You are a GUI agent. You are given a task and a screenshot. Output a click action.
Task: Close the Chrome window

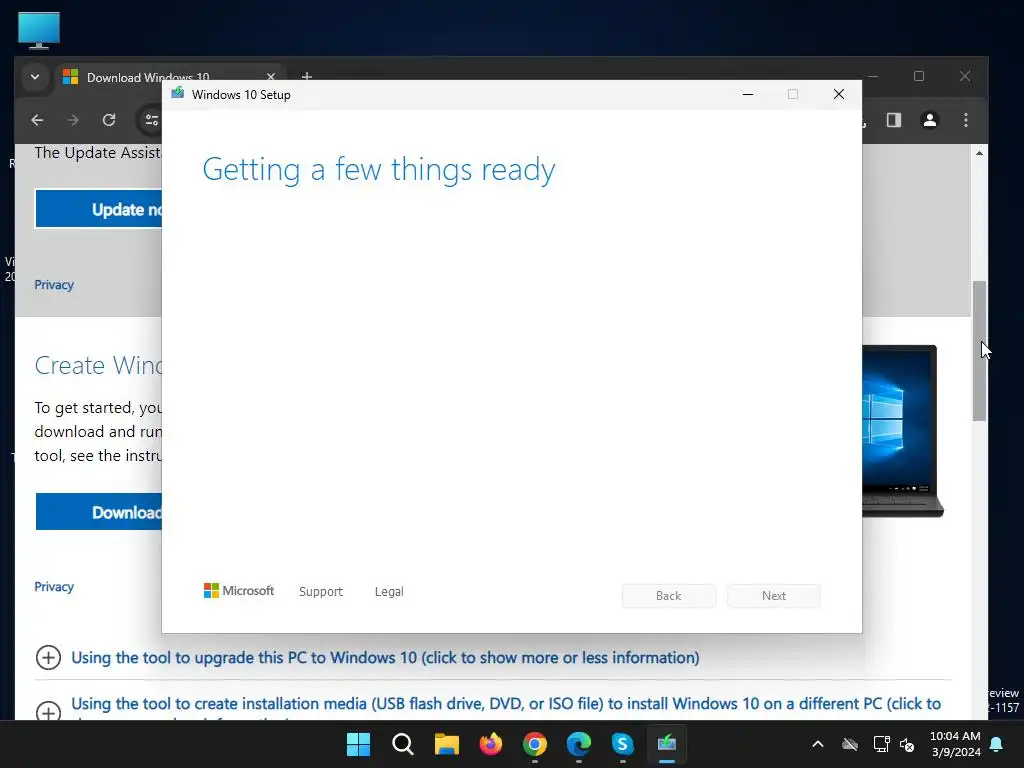click(x=965, y=76)
